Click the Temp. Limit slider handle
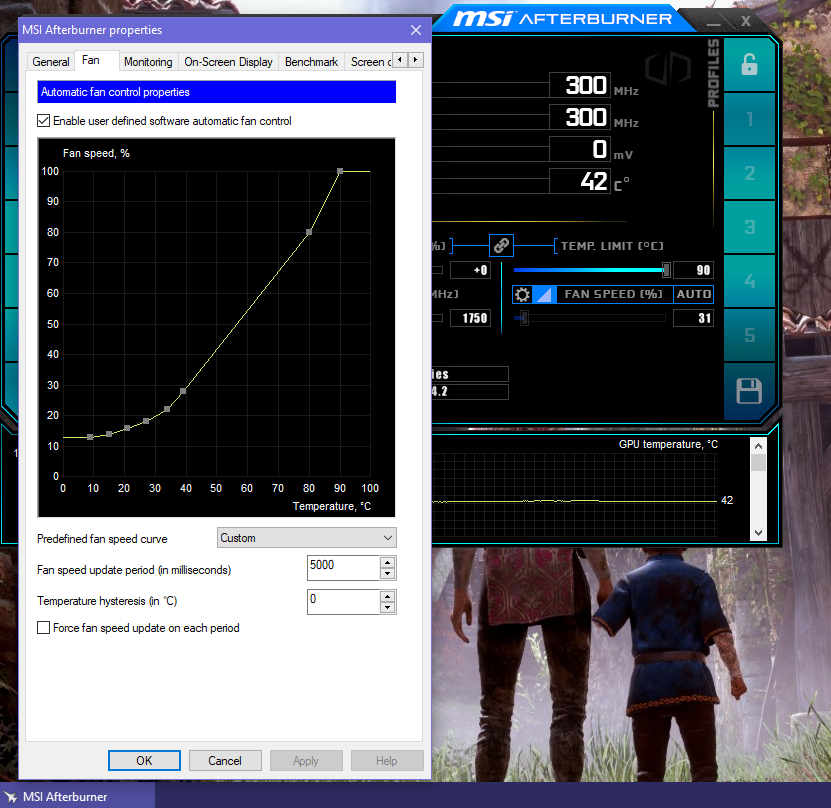The image size is (831, 808). click(x=666, y=270)
